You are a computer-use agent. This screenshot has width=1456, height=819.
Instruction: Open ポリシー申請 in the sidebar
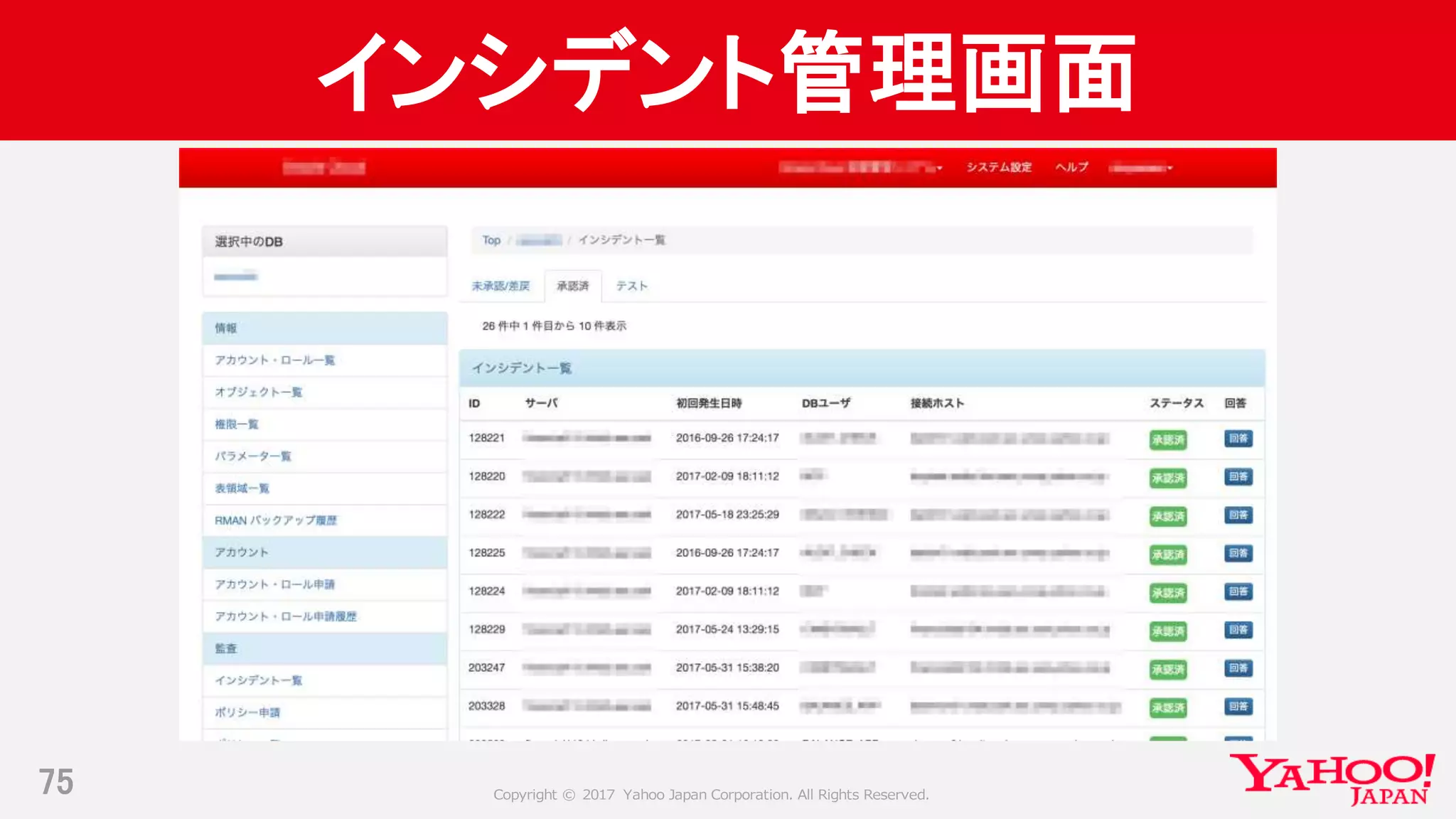pos(247,712)
